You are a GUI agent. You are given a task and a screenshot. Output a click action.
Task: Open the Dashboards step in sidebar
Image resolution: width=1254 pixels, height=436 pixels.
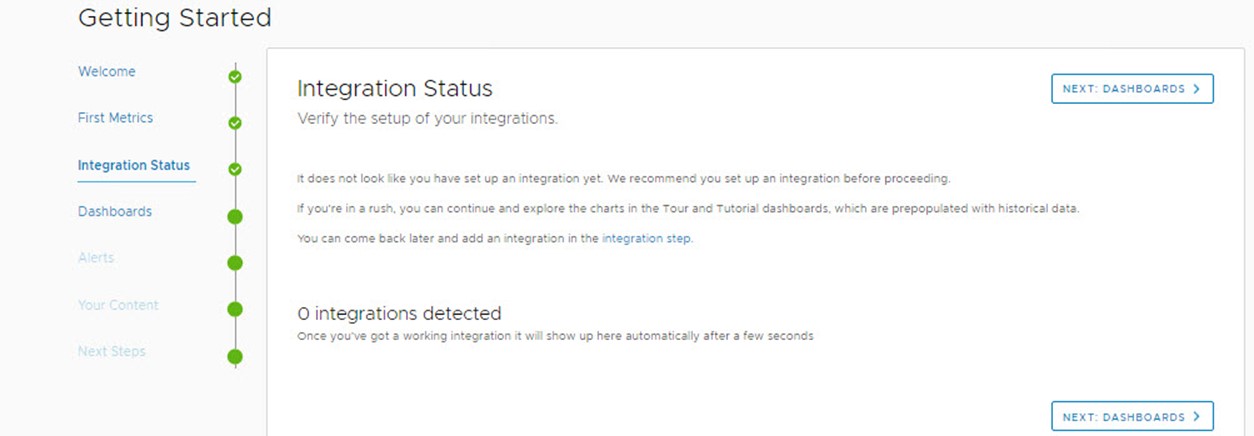115,212
